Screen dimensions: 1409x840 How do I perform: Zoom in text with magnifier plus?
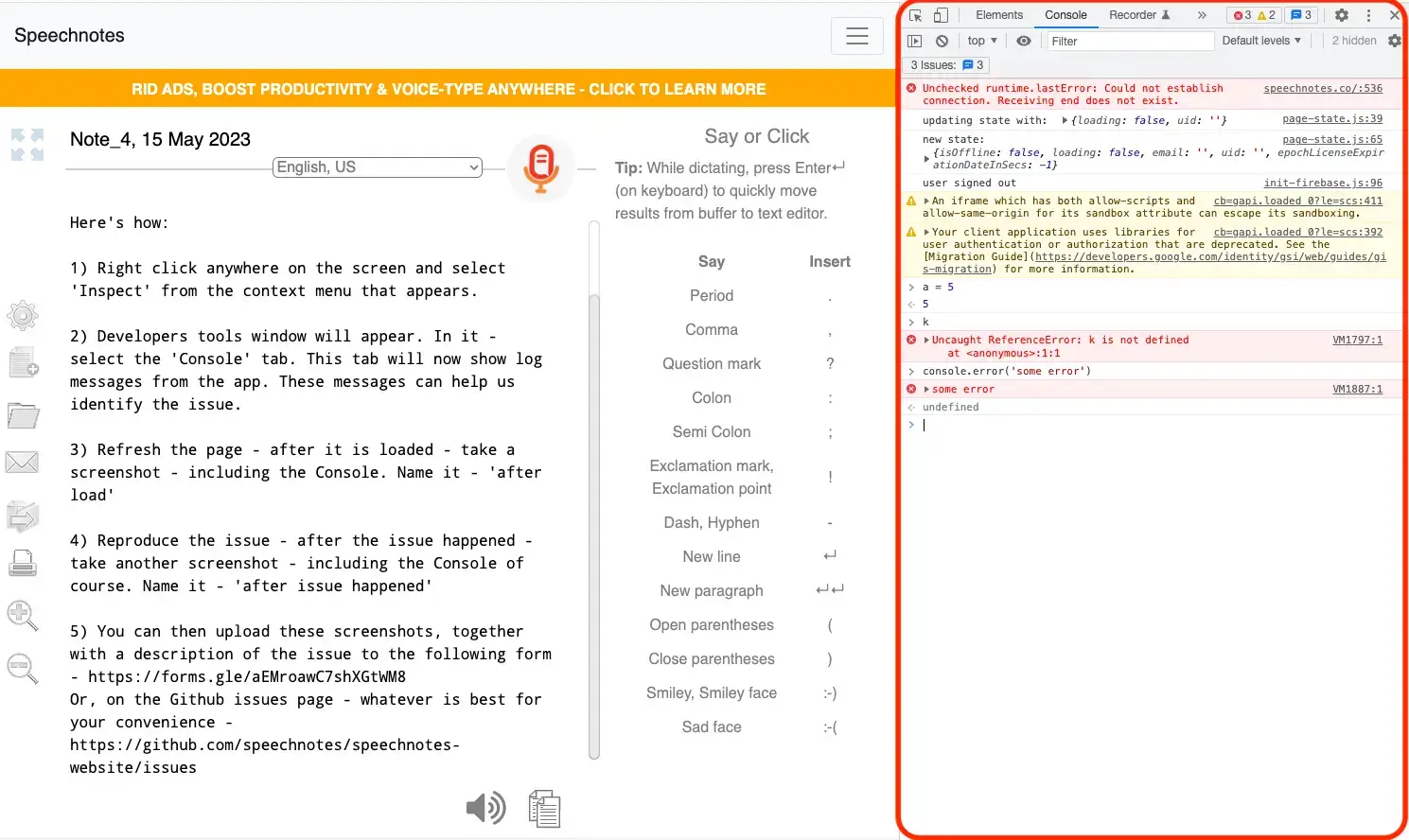pos(23,615)
